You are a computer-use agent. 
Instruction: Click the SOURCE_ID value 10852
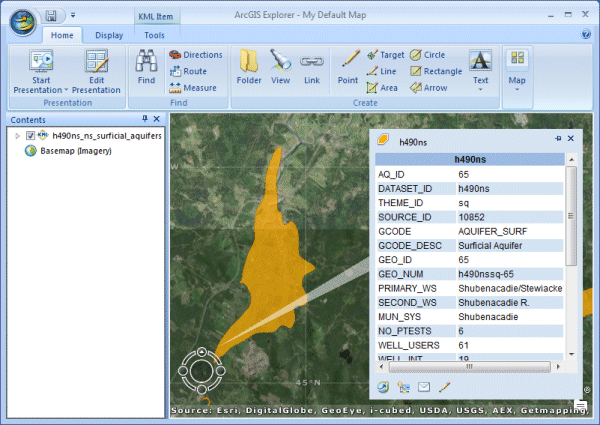[x=471, y=217]
